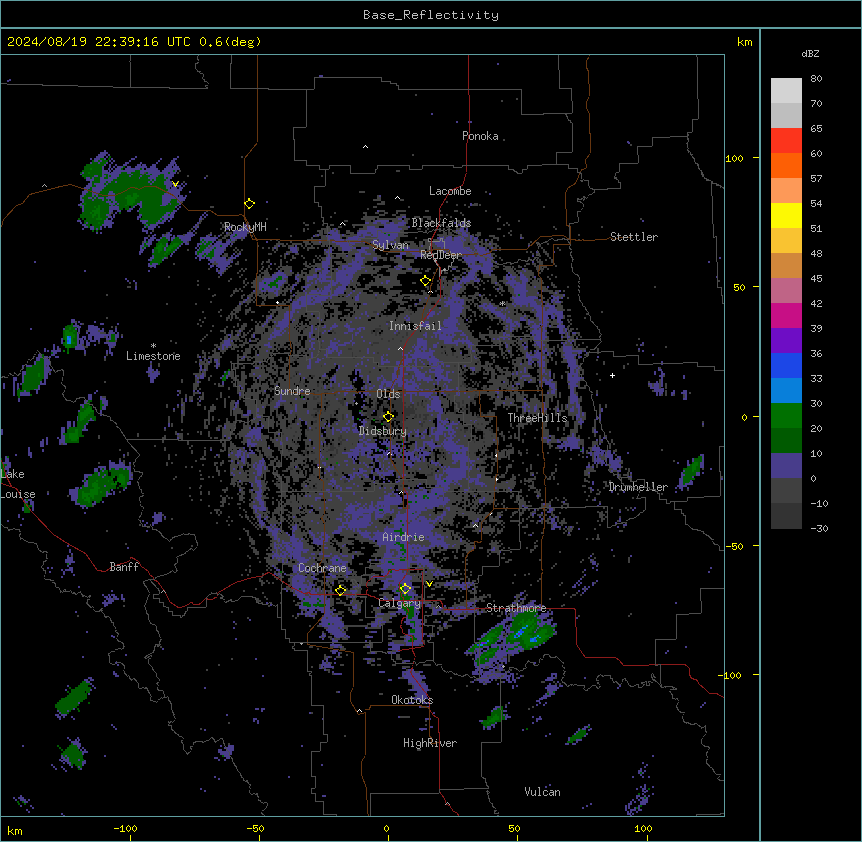Click the Airdrie city label
Screen dimensions: 862x842
point(403,537)
